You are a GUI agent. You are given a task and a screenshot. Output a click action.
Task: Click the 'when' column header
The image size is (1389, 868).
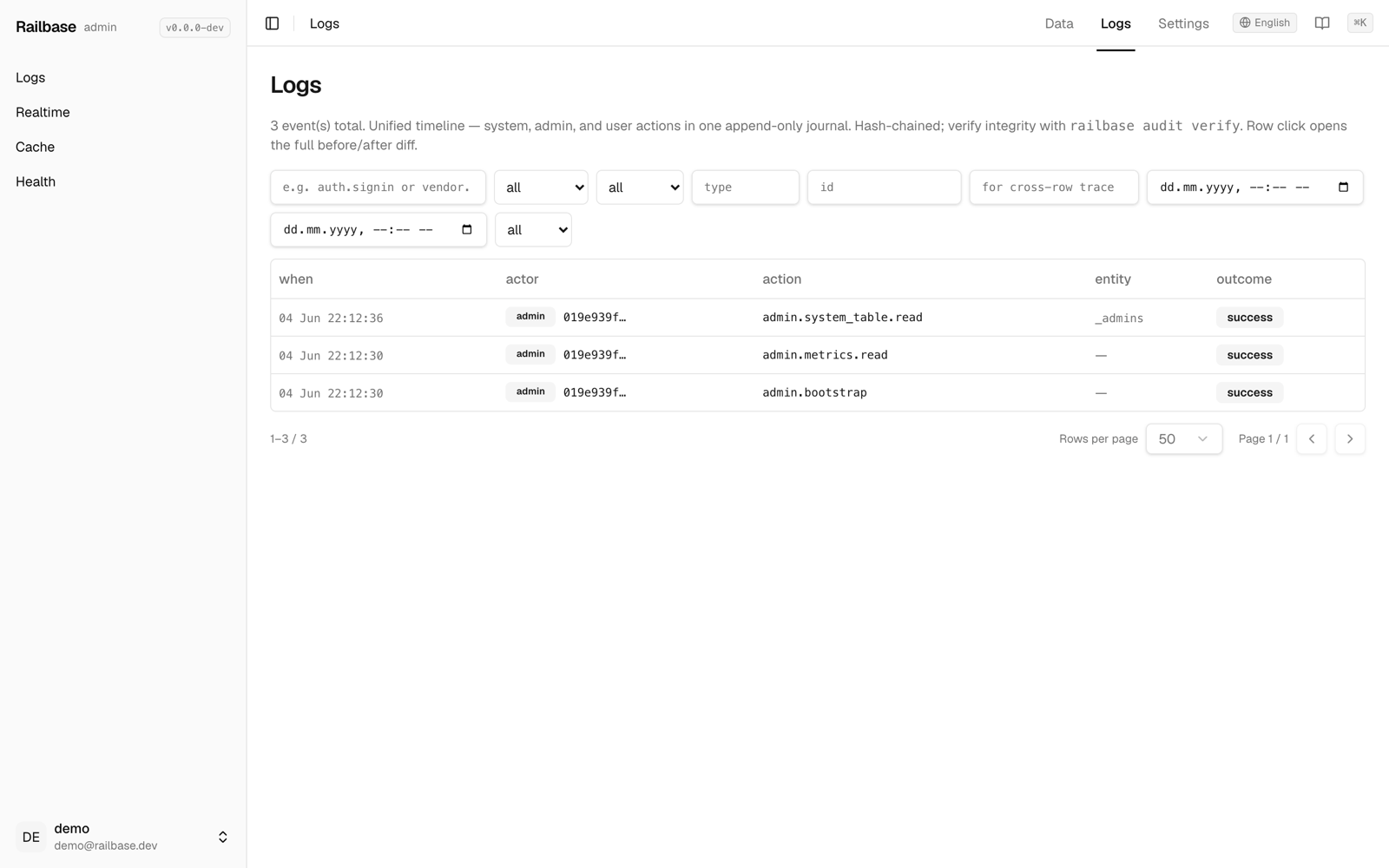pos(296,279)
